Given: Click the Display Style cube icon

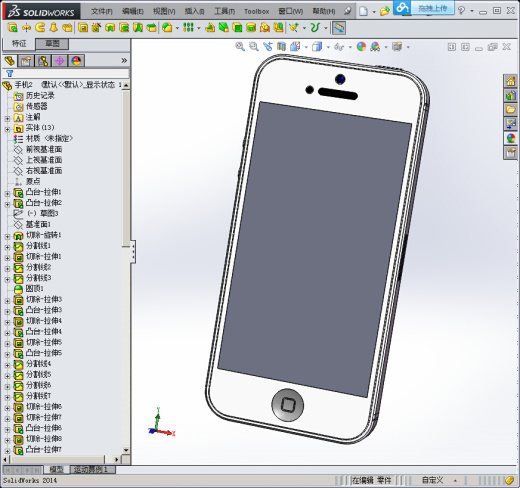Looking at the screenshot, I should click(317, 47).
